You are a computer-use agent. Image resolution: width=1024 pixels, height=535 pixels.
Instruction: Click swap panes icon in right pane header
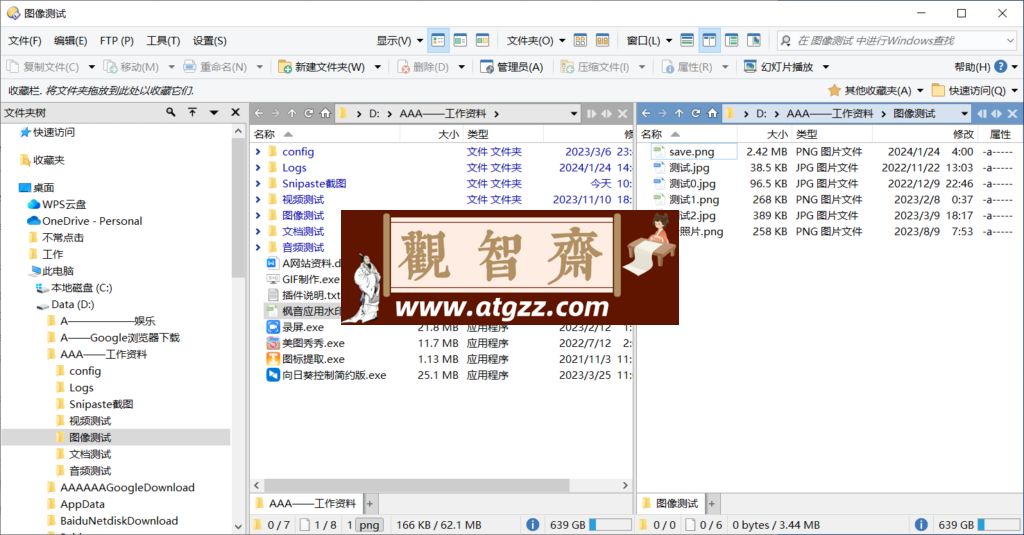click(997, 114)
